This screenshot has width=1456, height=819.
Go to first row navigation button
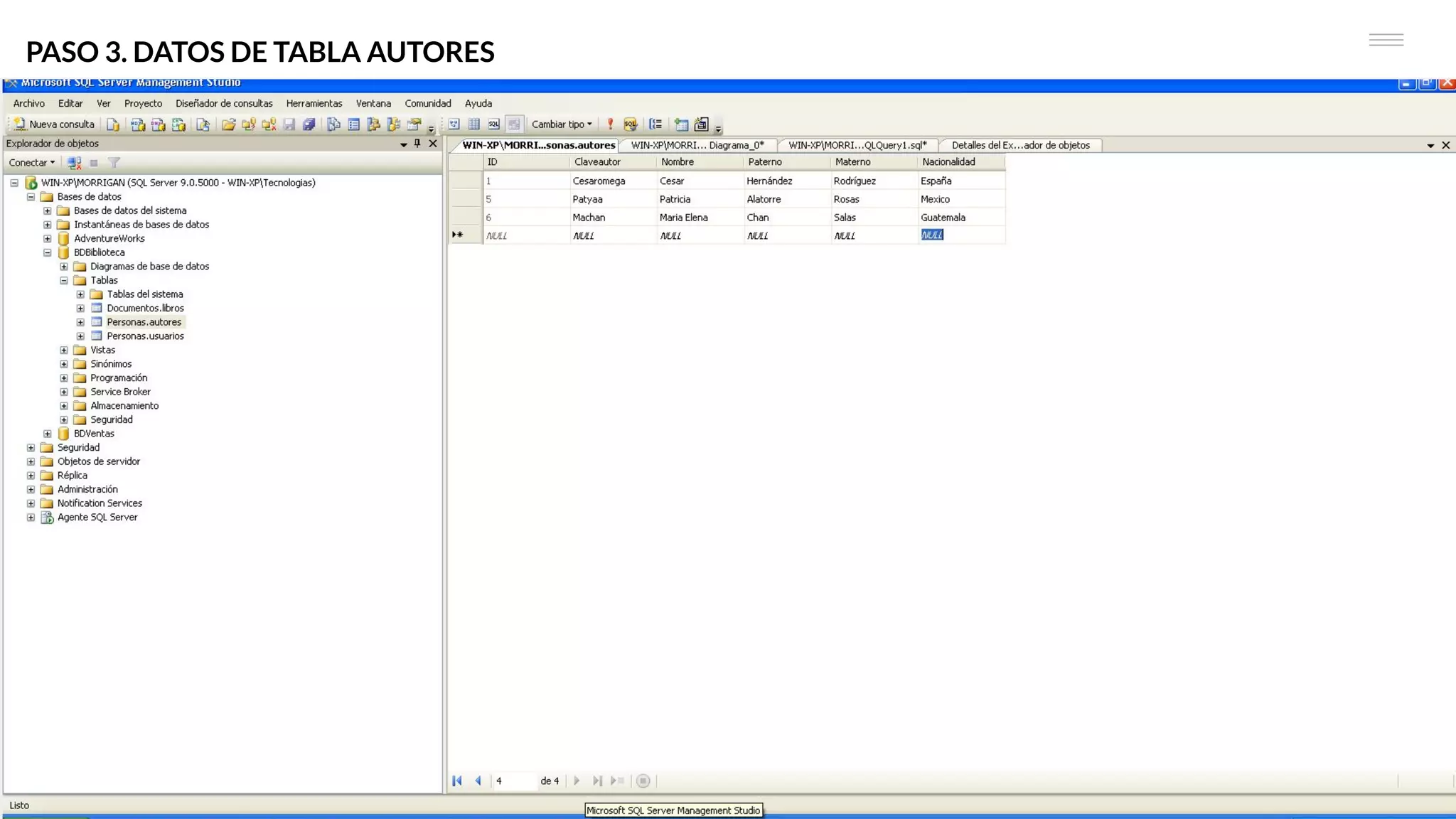457,781
